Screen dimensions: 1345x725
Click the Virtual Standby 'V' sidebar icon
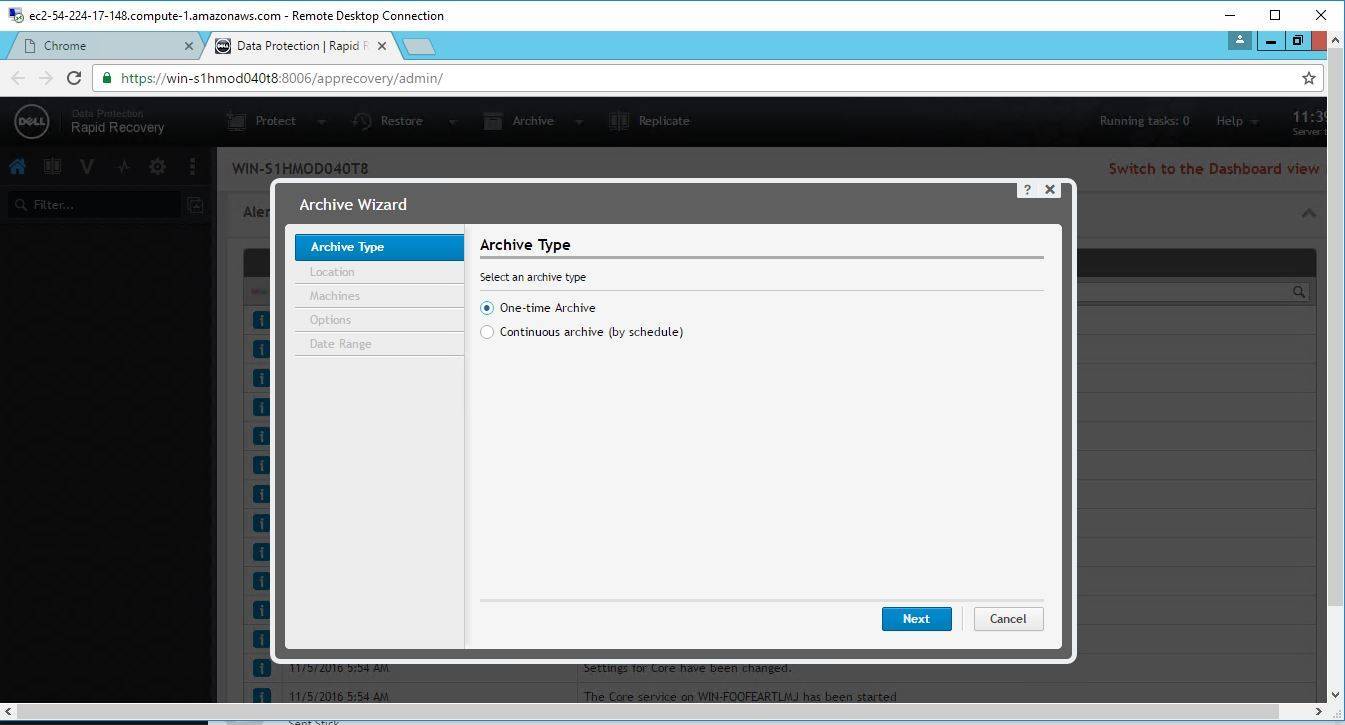point(87,166)
